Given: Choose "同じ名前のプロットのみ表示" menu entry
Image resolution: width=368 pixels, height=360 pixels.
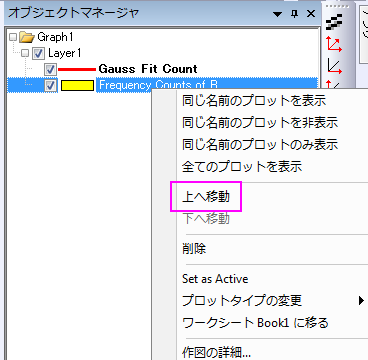Looking at the screenshot, I should coord(260,144).
